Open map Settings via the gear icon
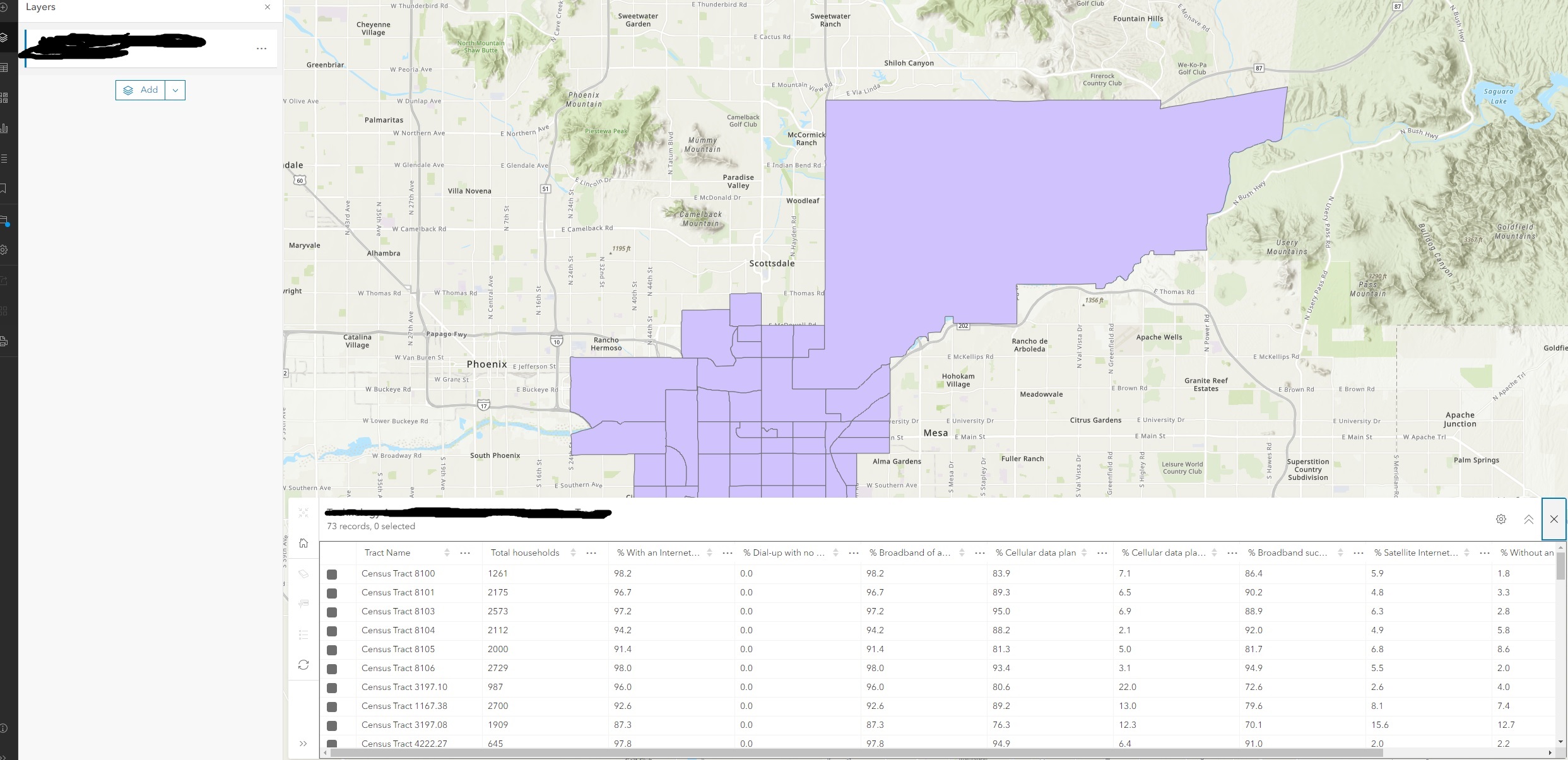1568x760 pixels. pyautogui.click(x=4, y=250)
